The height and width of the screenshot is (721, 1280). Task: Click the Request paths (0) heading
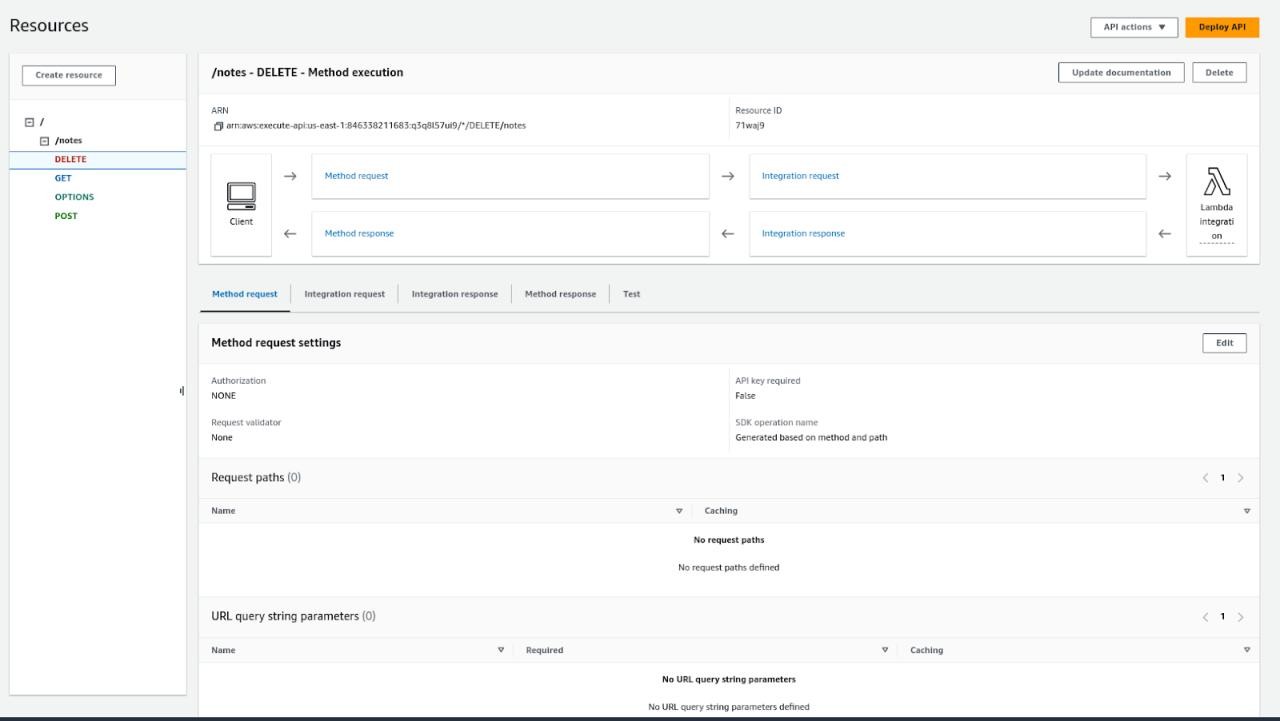[256, 478]
